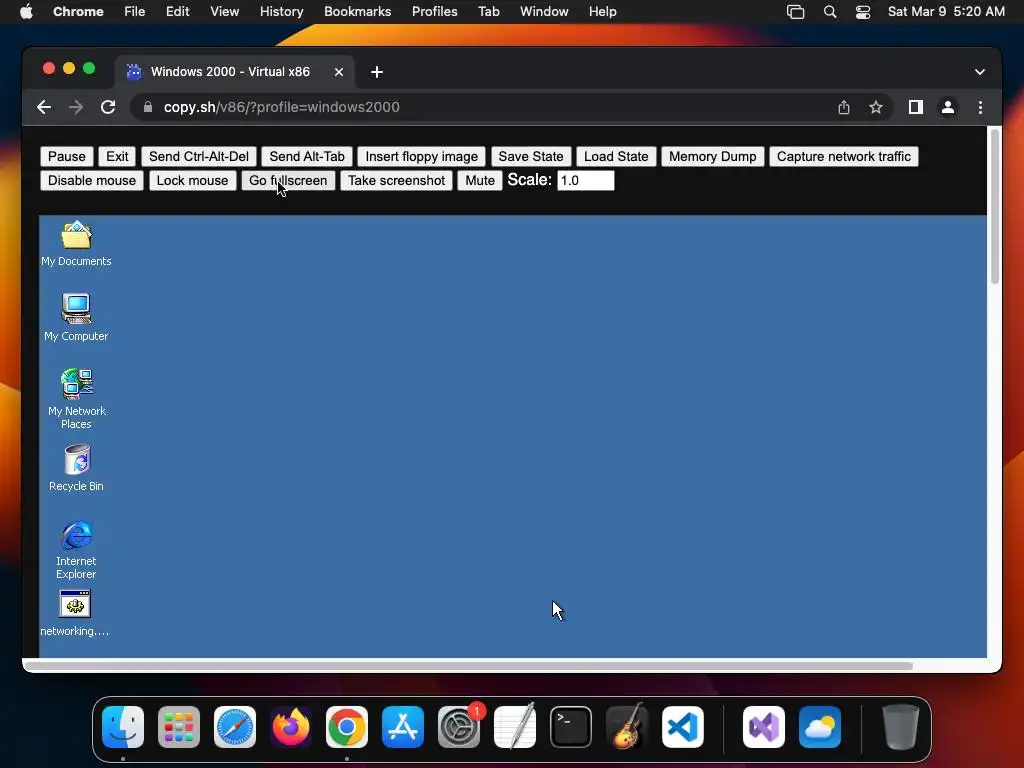
Task: Select the networking file icon on desktop
Action: coord(75,613)
